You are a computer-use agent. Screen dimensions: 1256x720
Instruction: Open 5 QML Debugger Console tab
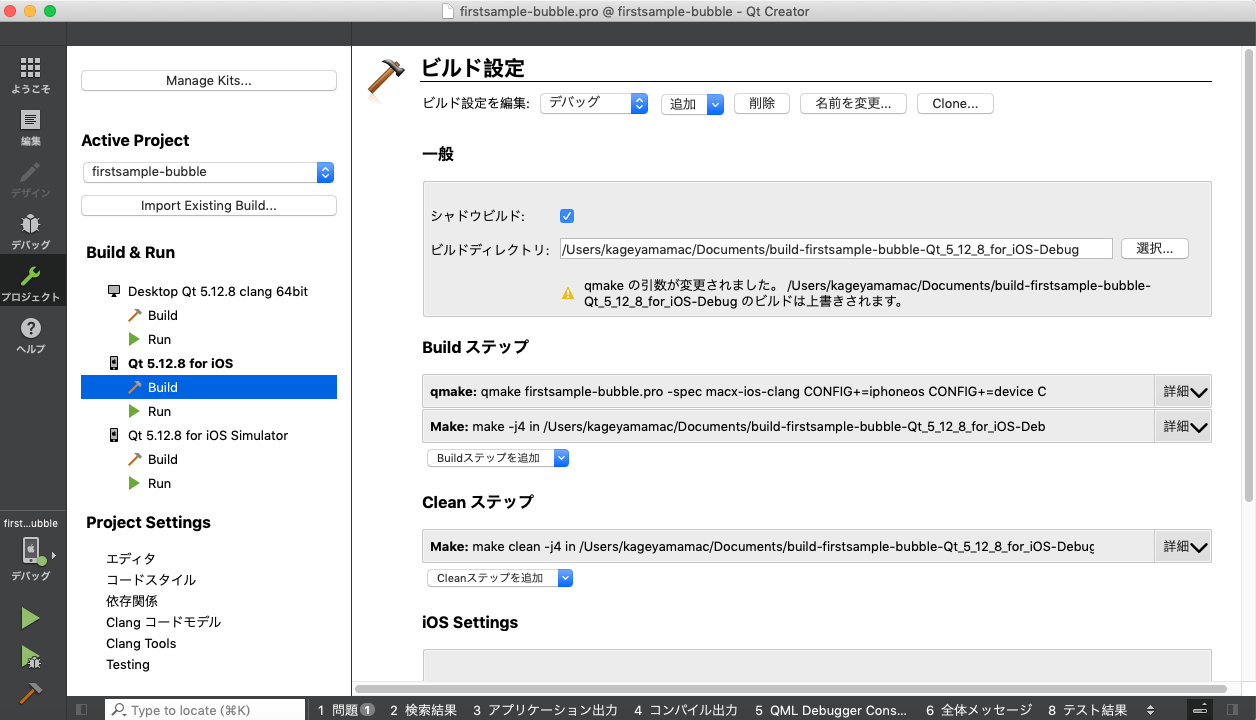click(831, 710)
